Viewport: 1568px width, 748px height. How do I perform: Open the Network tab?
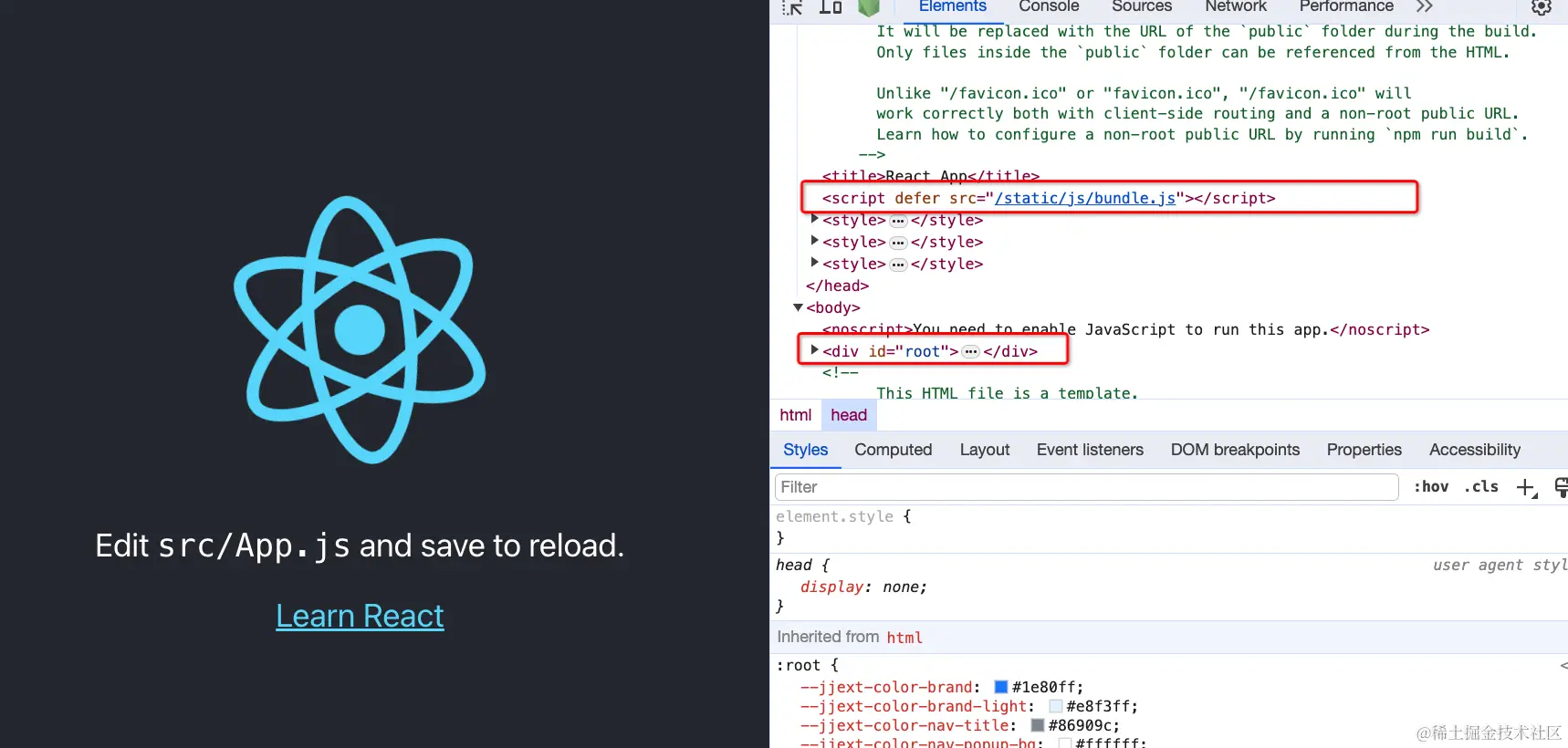pos(1236,7)
